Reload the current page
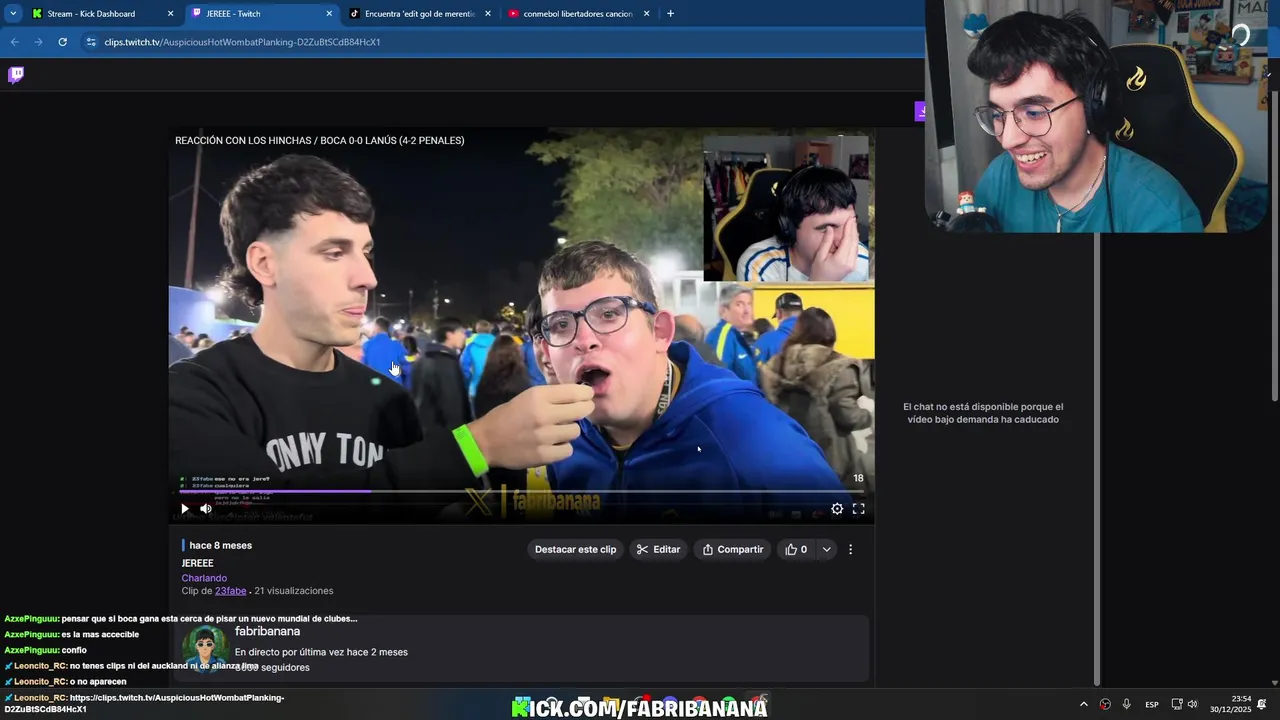This screenshot has height=720, width=1280. (x=62, y=42)
